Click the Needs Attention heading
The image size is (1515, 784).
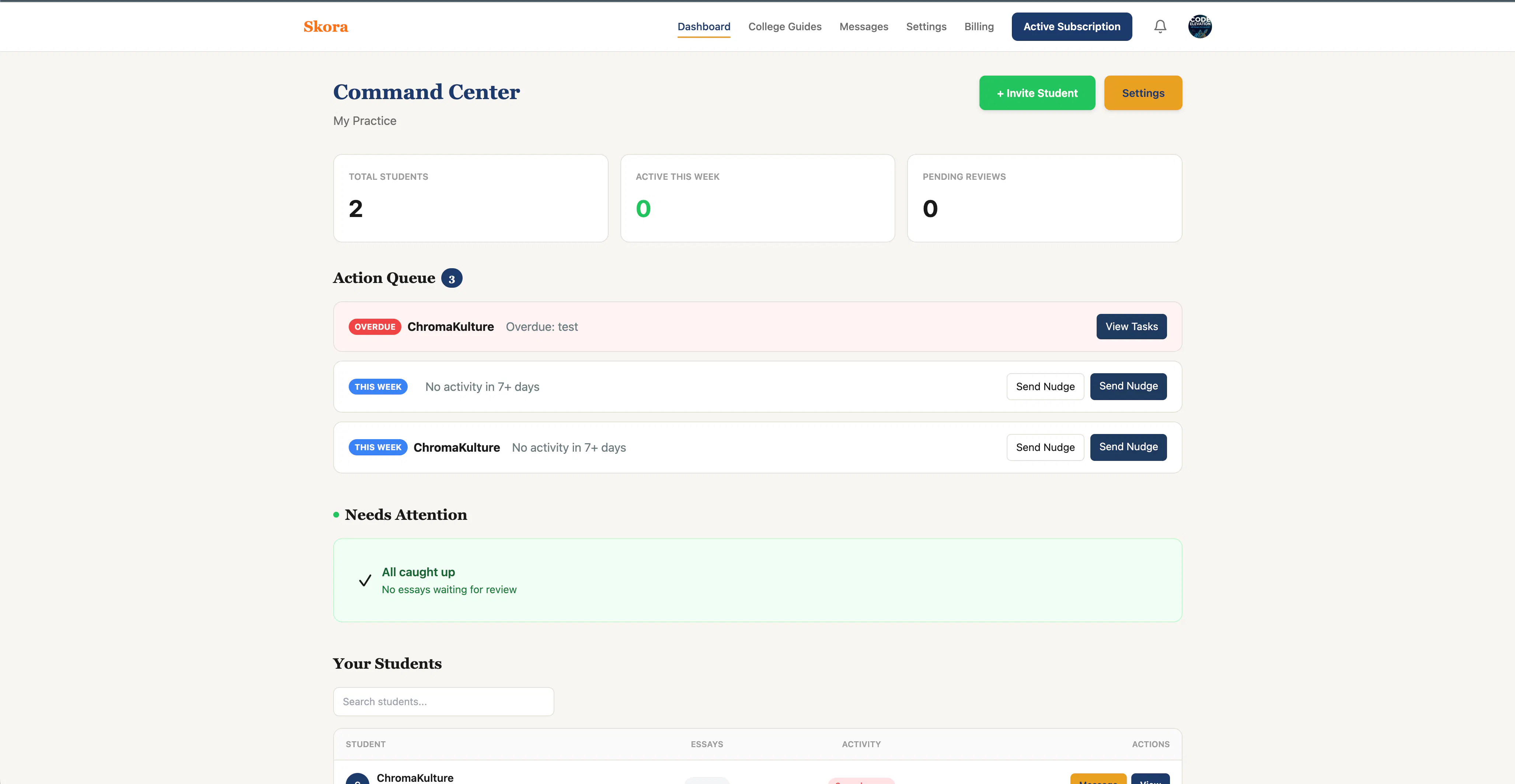[406, 515]
